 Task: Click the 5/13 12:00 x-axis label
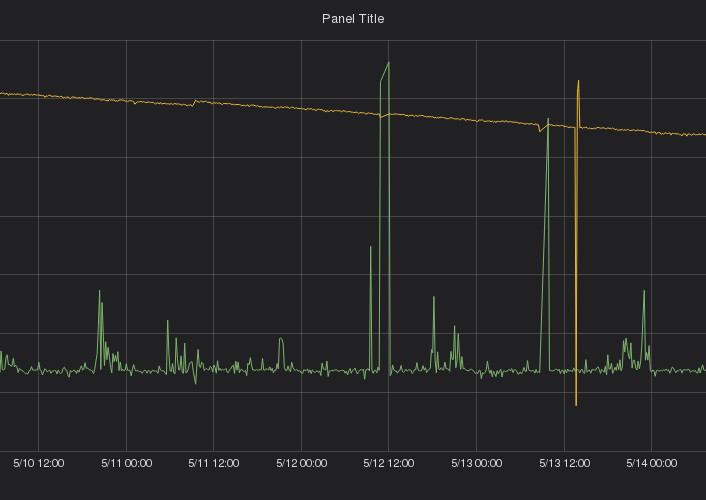tap(565, 463)
